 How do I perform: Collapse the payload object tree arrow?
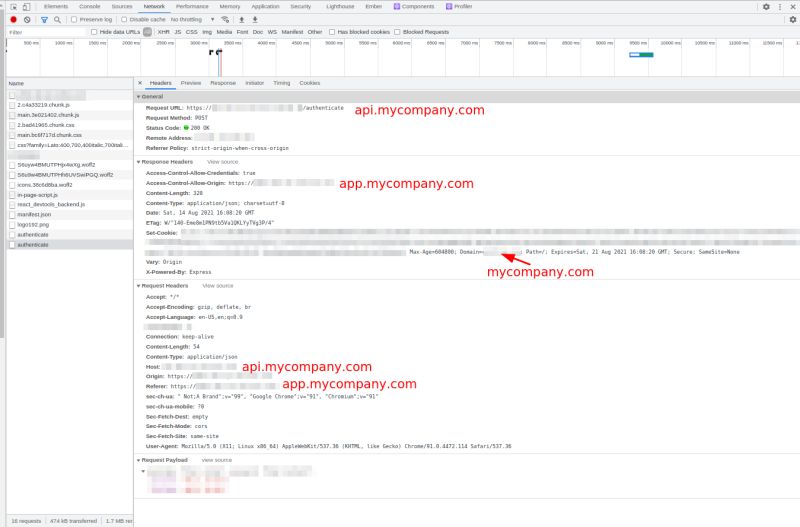point(143,471)
